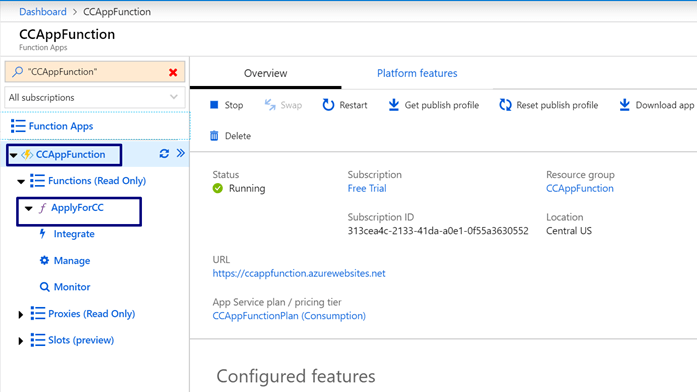The image size is (697, 392).
Task: Select Slots (preview) tree item
Action: 81,340
